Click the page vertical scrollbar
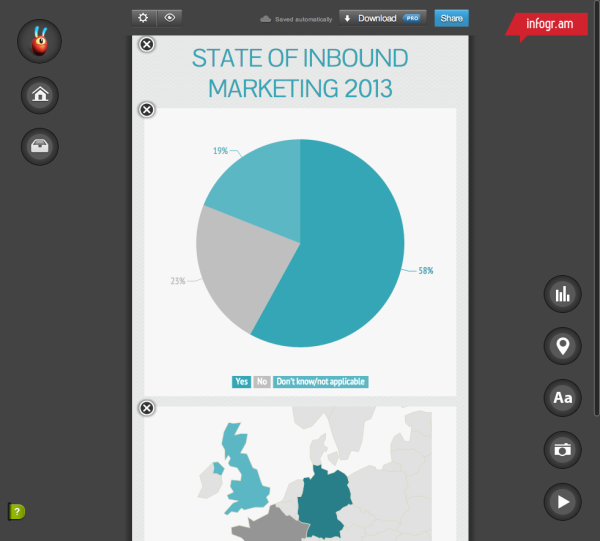This screenshot has height=541, width=600. point(596,207)
